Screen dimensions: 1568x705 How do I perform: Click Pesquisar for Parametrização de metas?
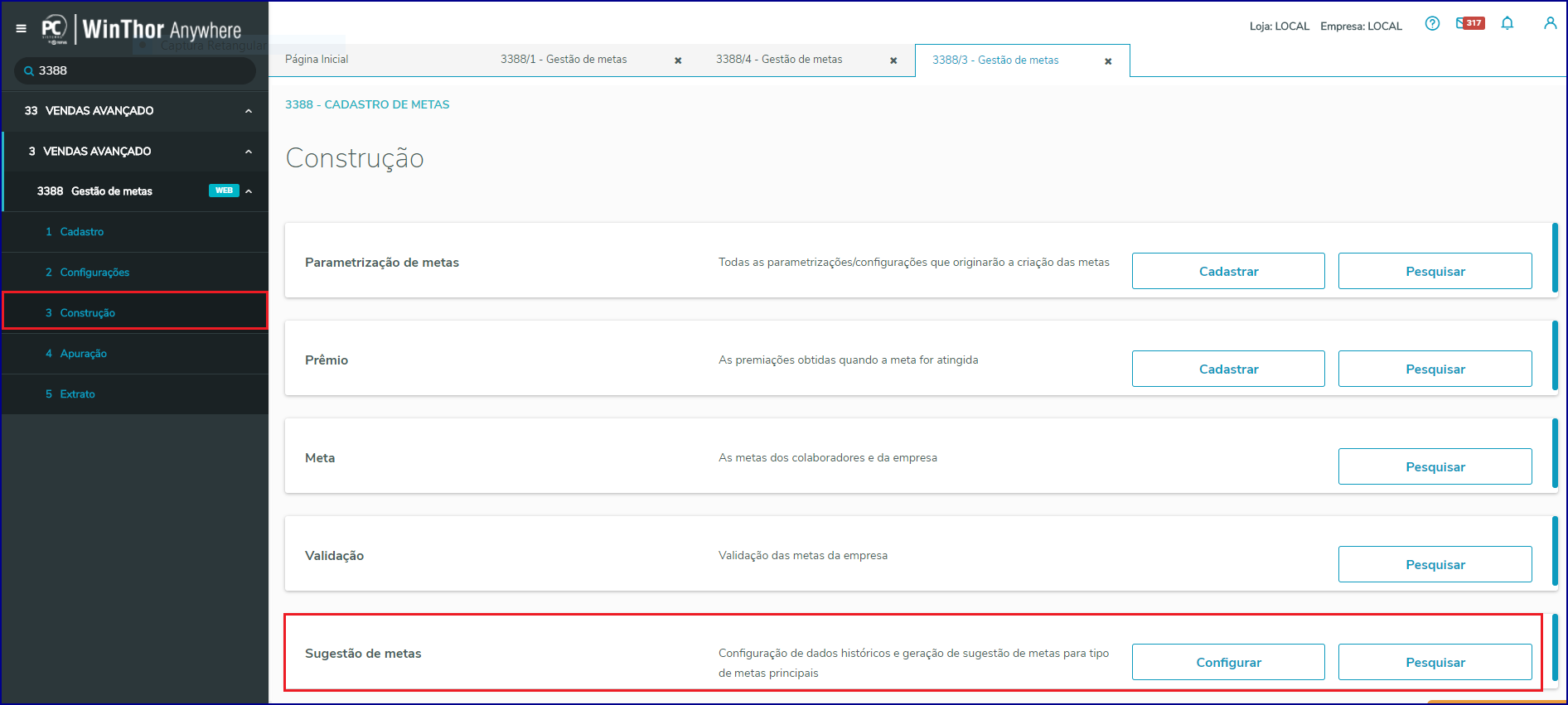(1435, 271)
